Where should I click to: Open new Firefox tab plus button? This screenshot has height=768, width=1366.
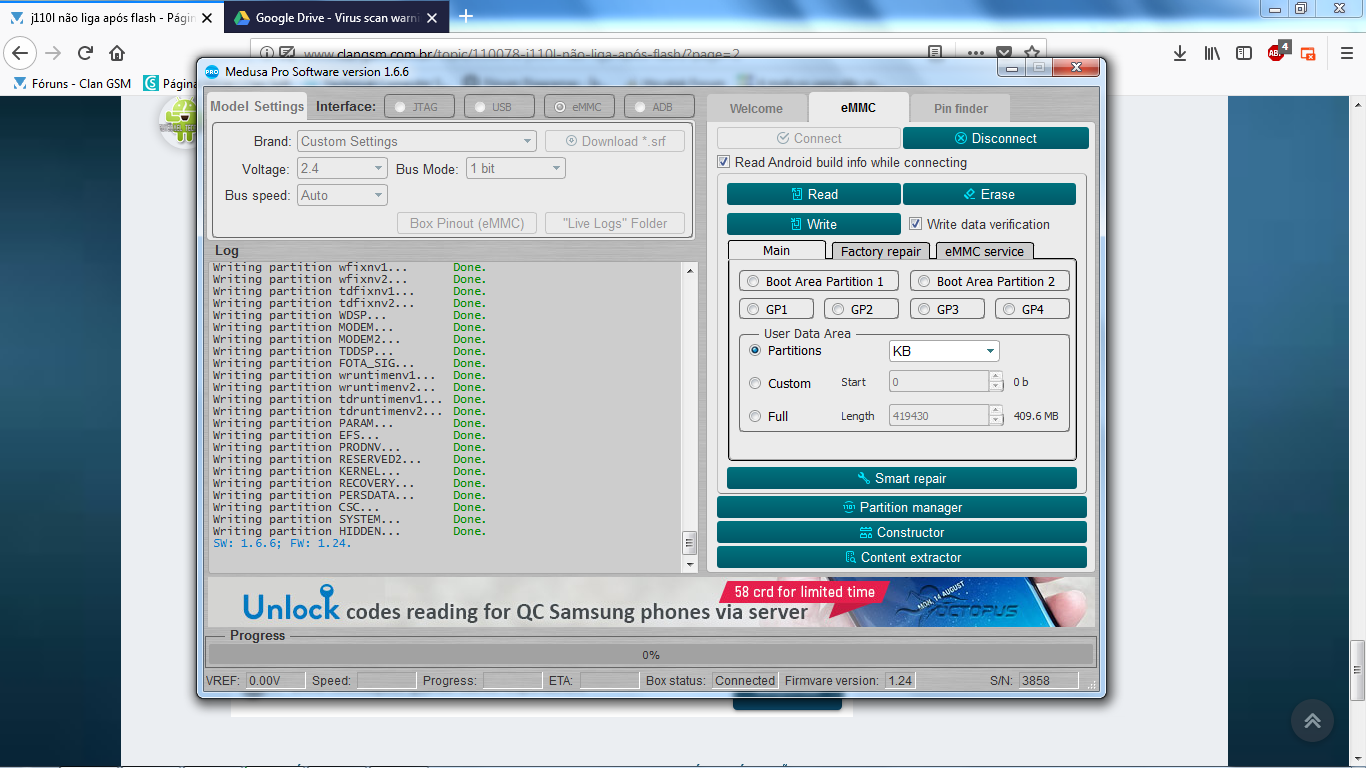pyautogui.click(x=466, y=16)
